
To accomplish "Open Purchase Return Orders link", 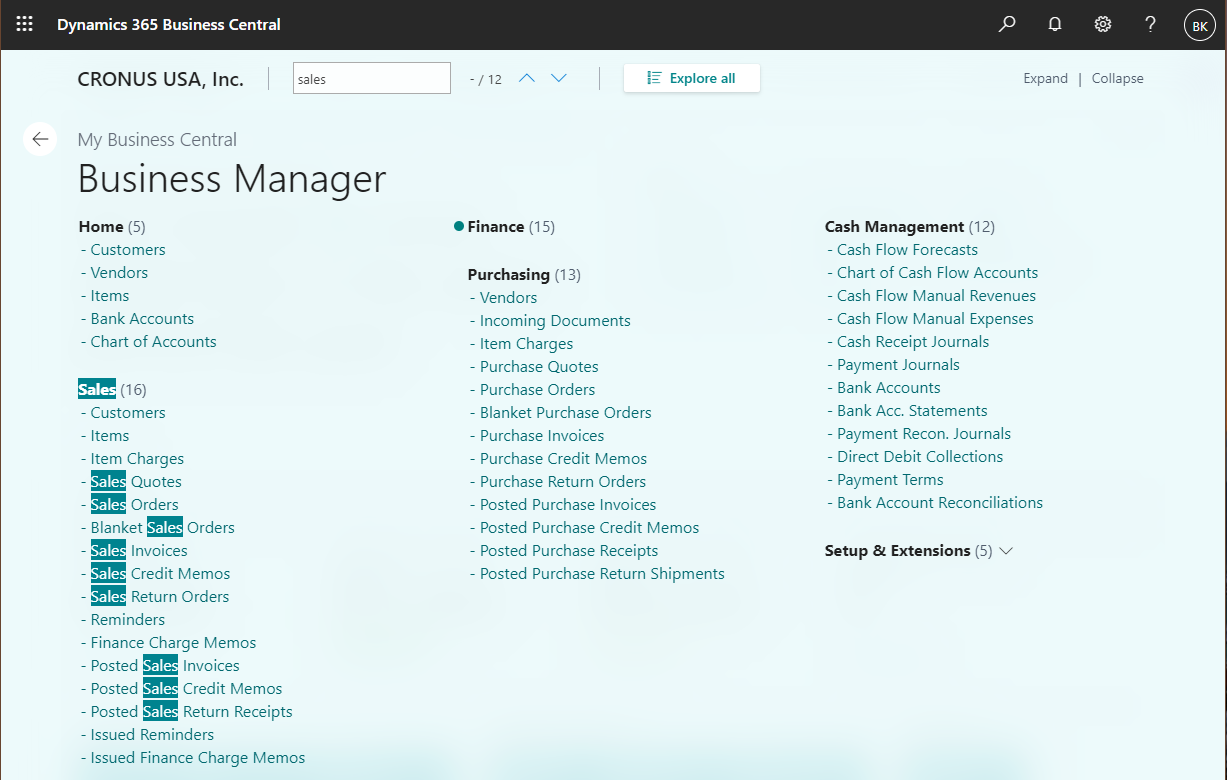I will click(563, 482).
